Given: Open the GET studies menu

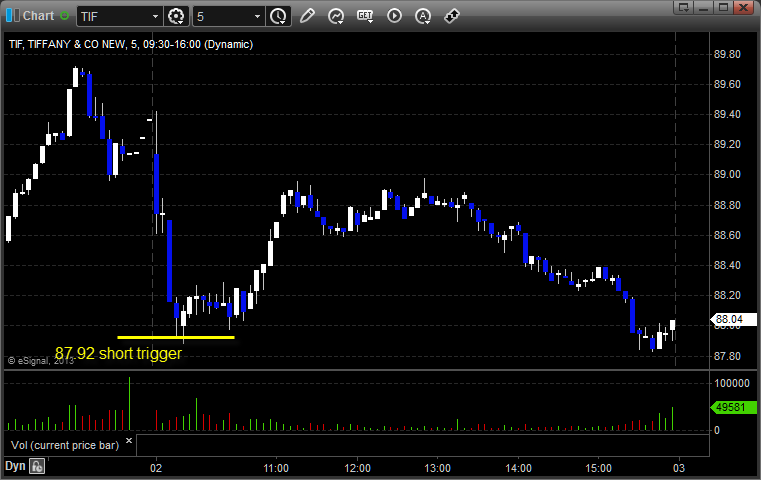Looking at the screenshot, I should (x=365, y=16).
